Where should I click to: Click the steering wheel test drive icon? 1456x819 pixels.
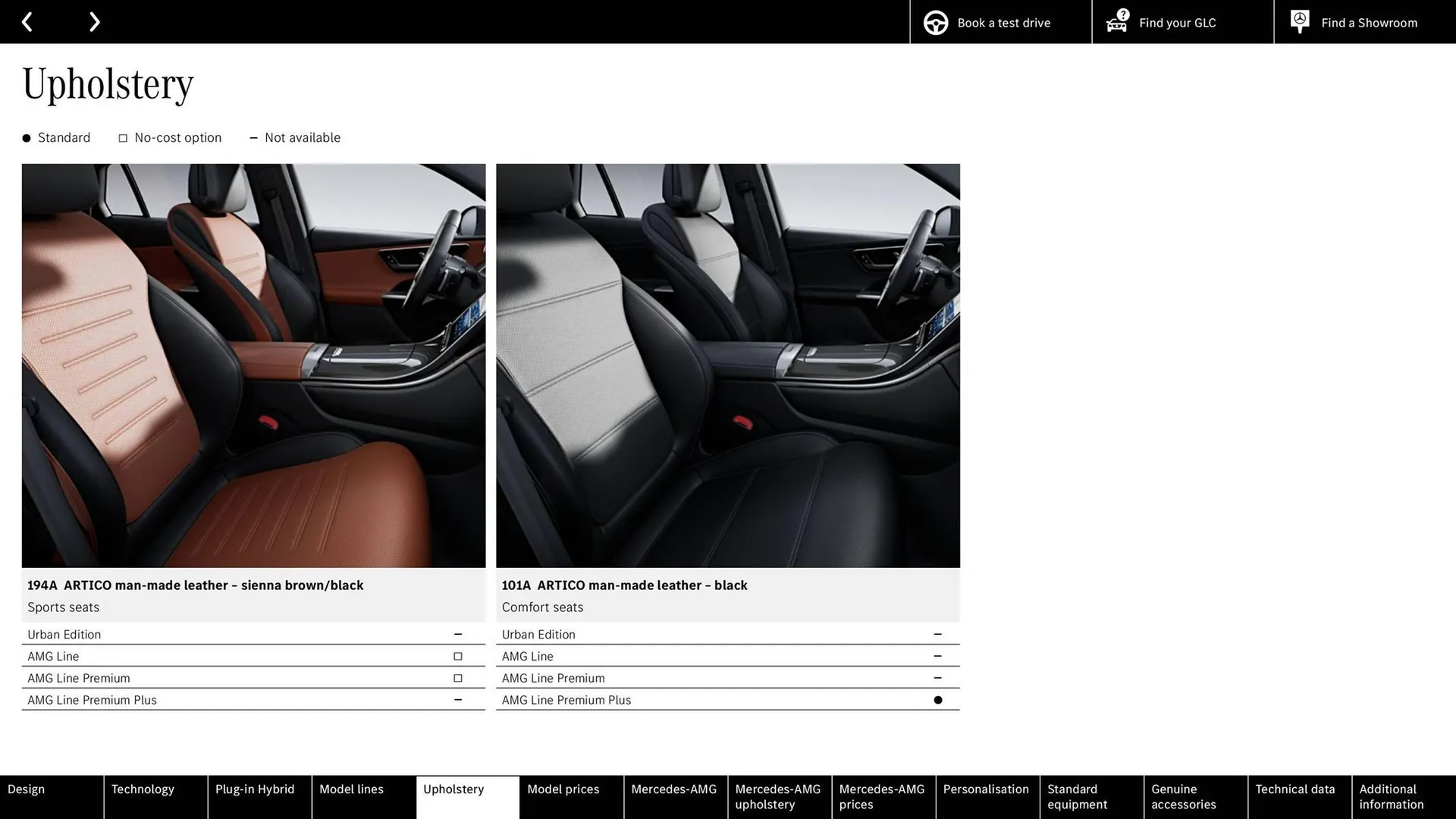[x=935, y=22]
